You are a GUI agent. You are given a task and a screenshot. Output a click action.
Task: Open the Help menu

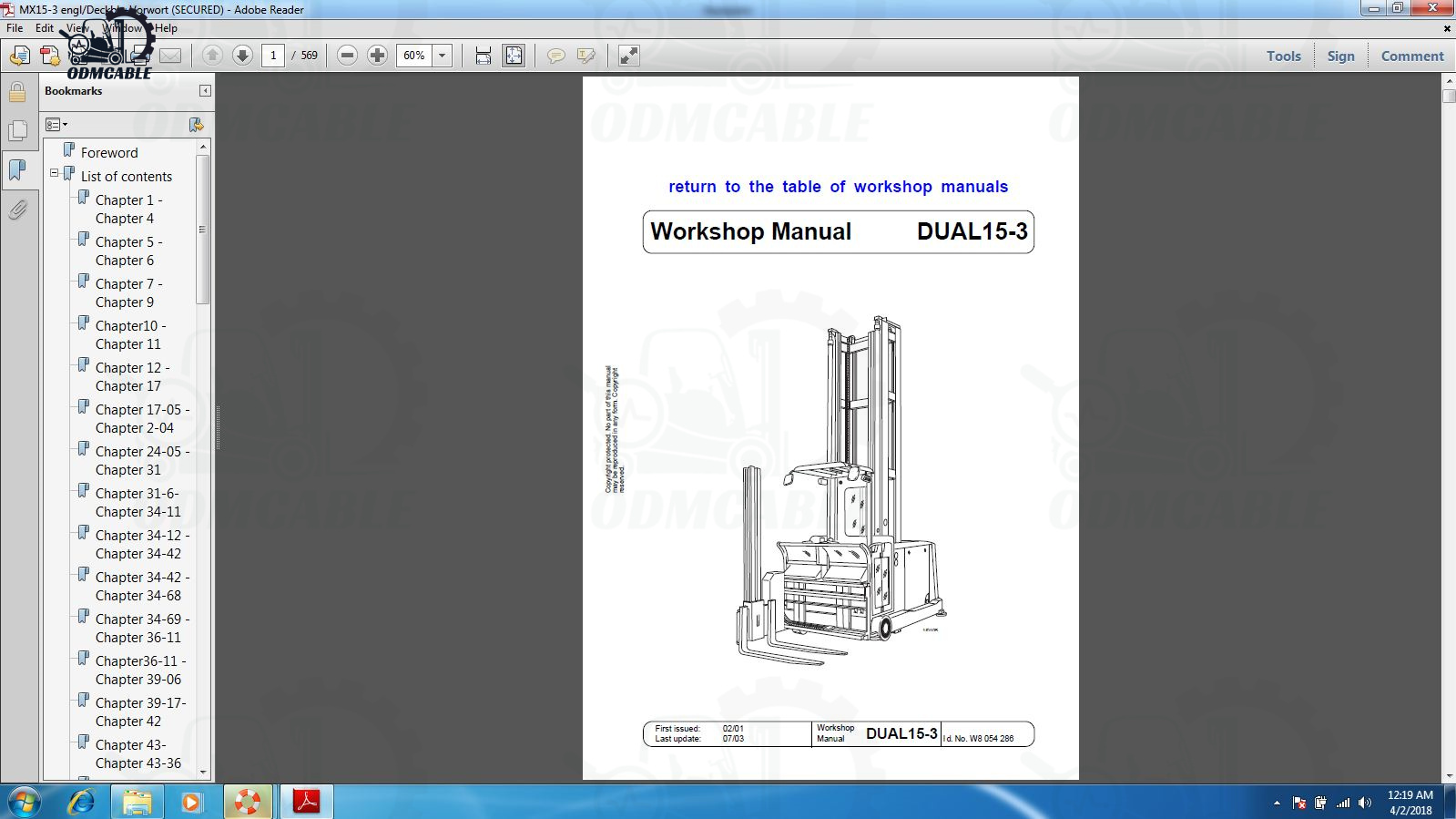[x=166, y=28]
